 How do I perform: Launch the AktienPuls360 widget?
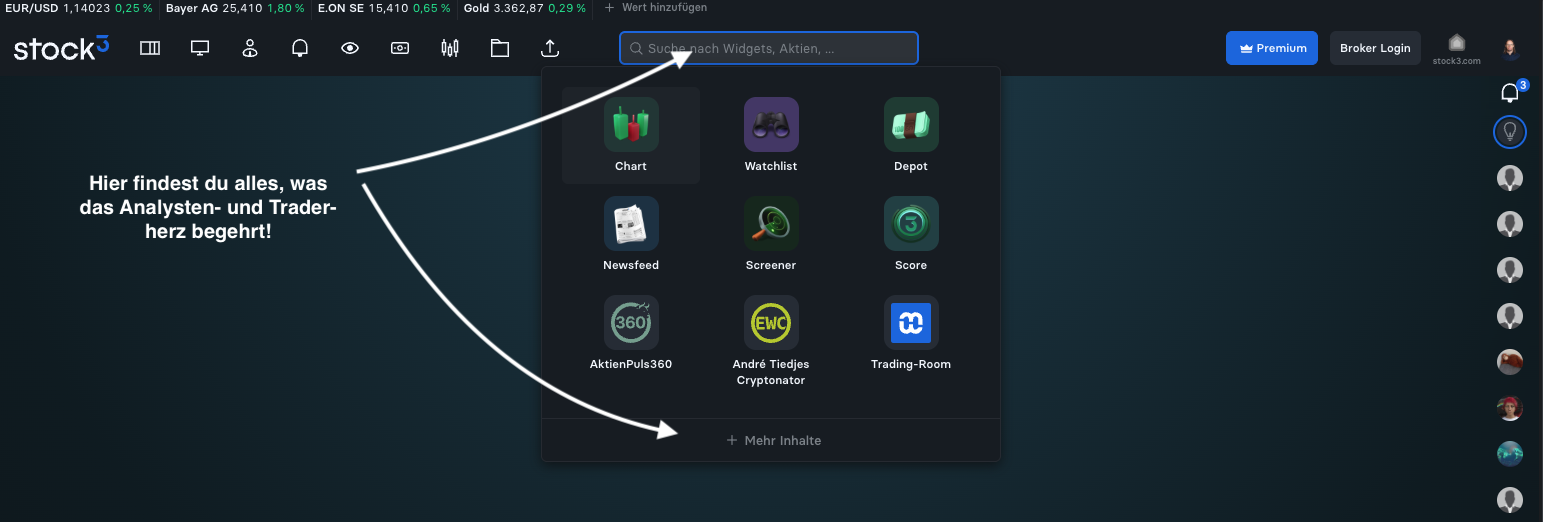[631, 334]
